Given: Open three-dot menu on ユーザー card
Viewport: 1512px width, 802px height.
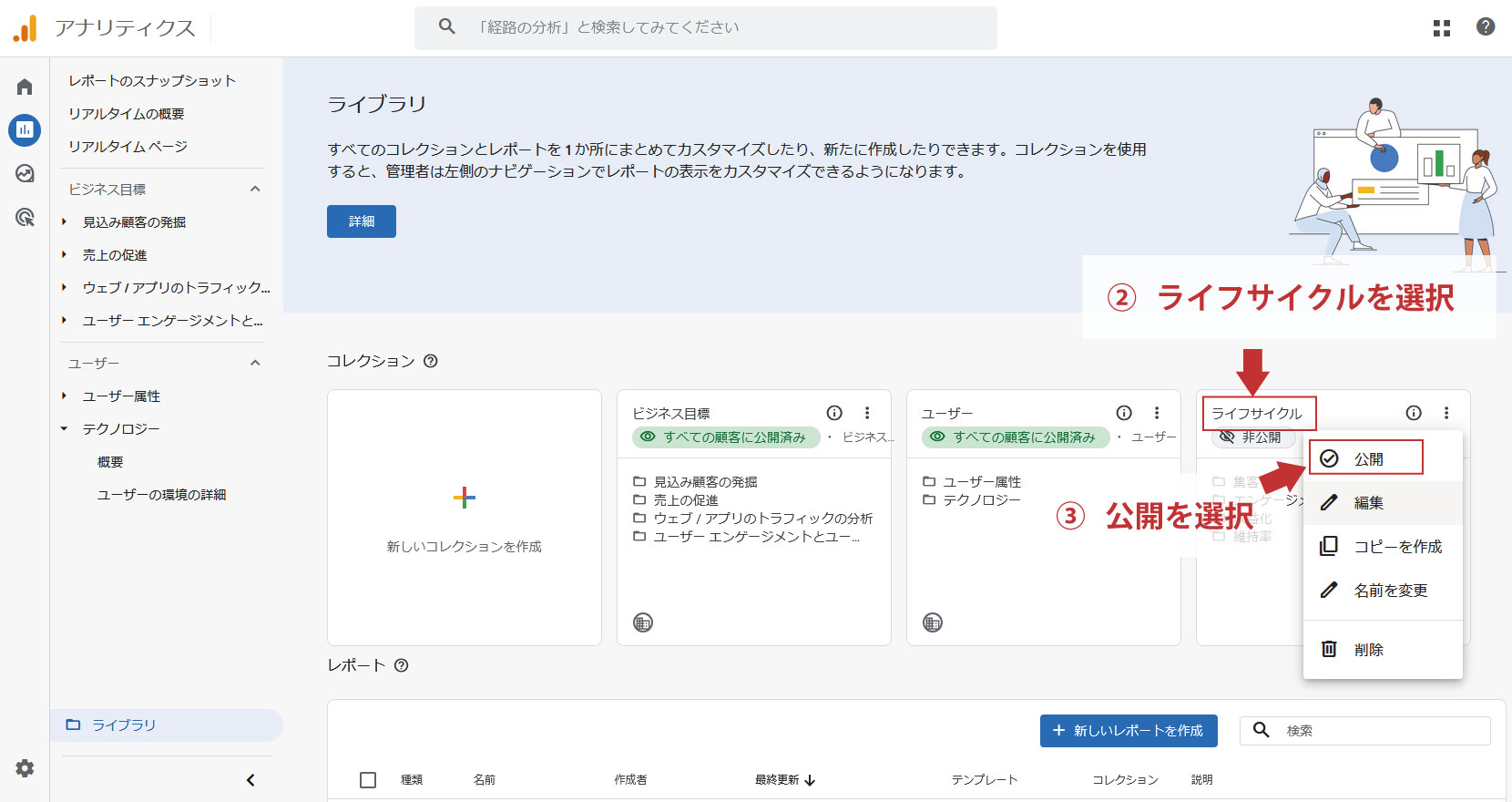Looking at the screenshot, I should click(x=1157, y=413).
